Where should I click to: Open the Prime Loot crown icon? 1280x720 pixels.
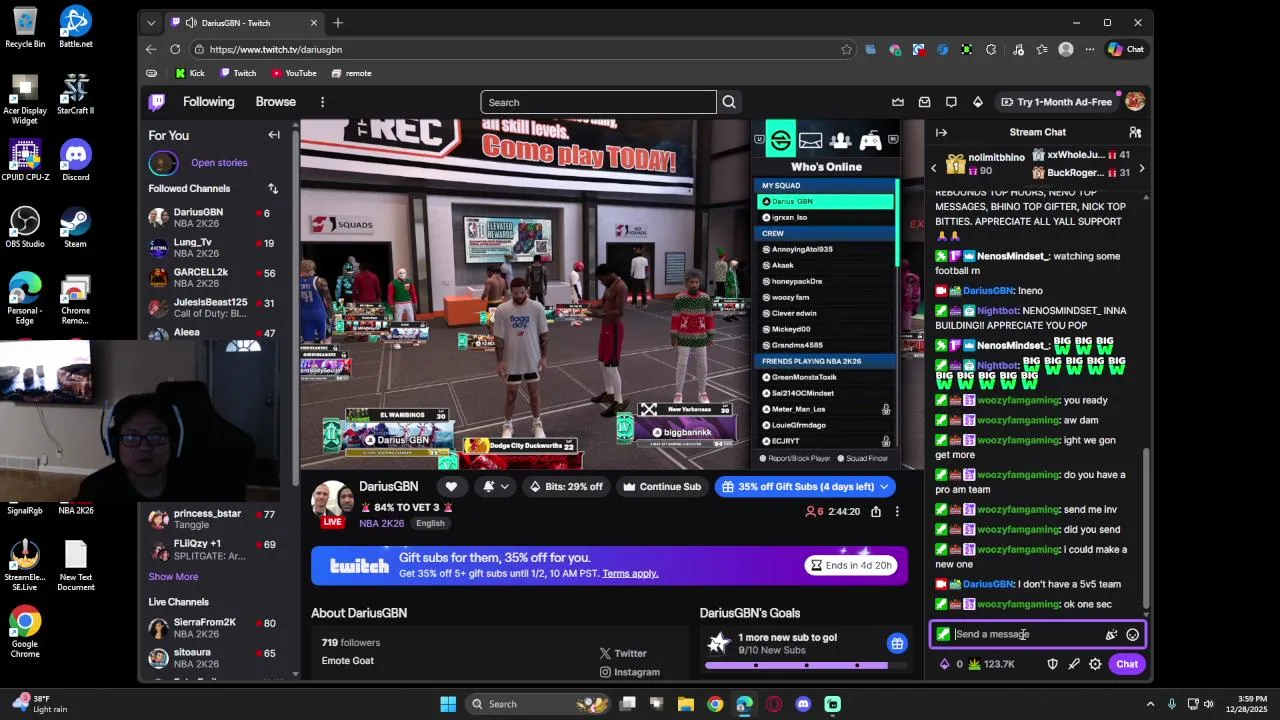898,102
